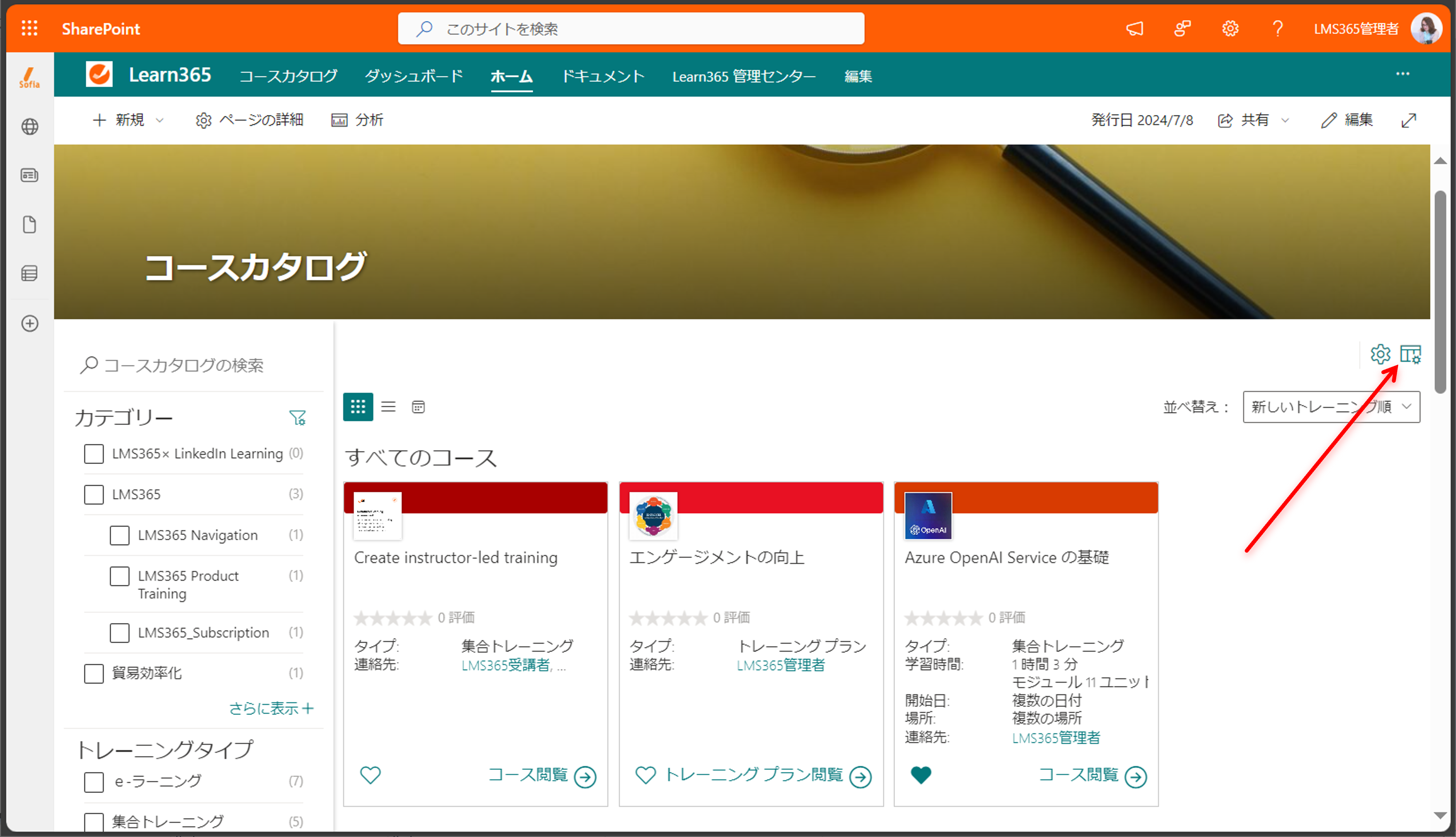Open the LMS365管理者 contact under エンゲージメントの向上
Screen dimensions: 1456x837
780,665
